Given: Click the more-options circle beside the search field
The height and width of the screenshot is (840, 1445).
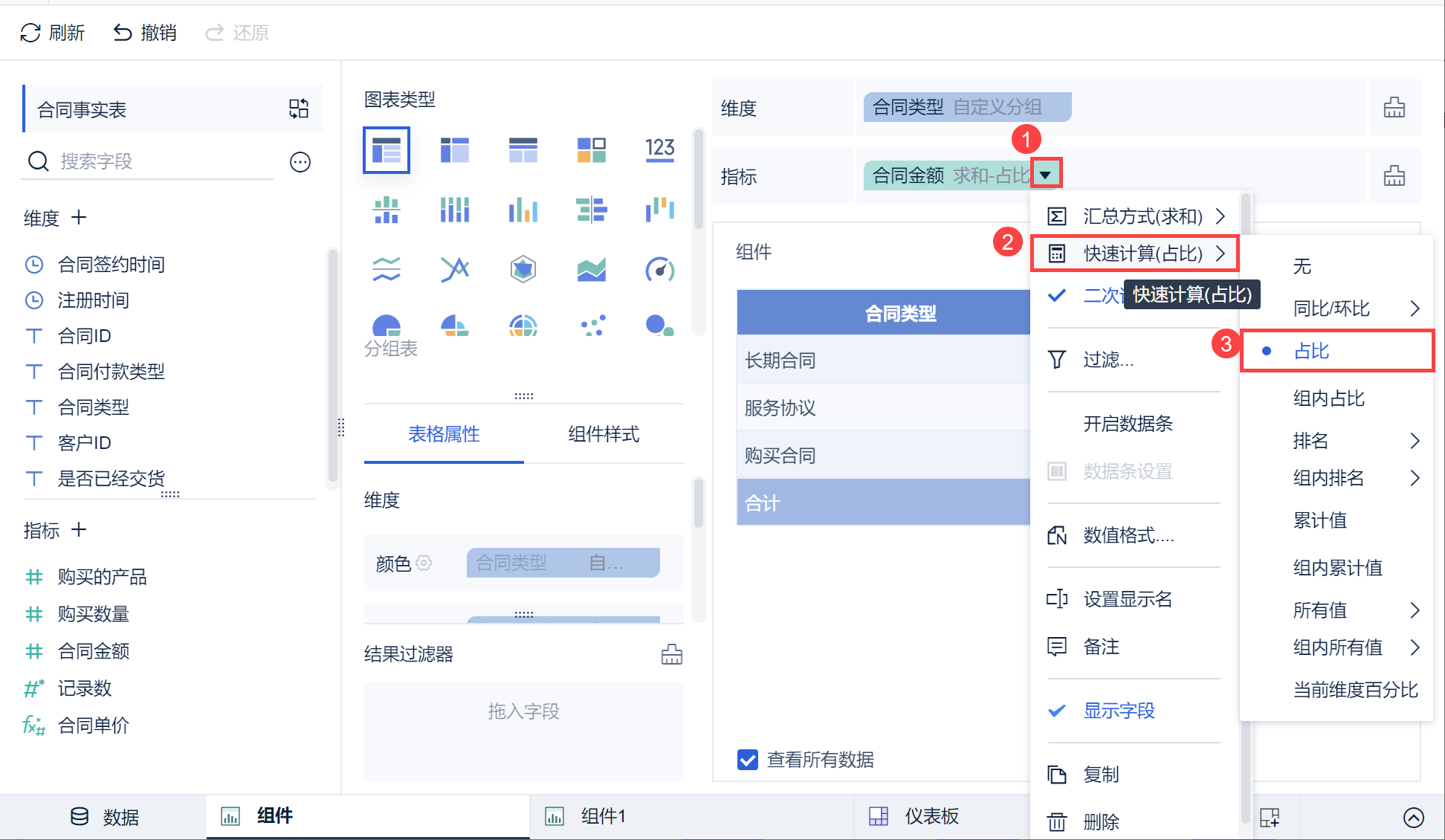Looking at the screenshot, I should coord(300,161).
